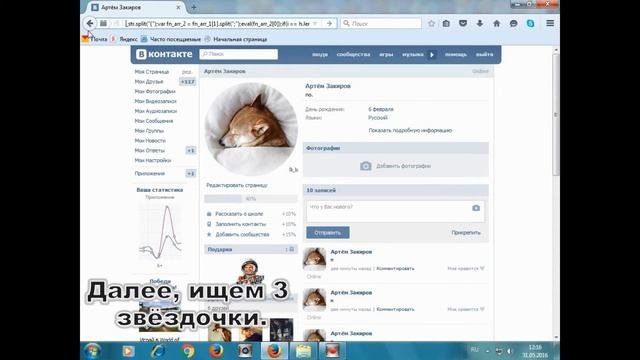Click the volume speaker icon in the system tray
640x360 pixels.
(509, 351)
